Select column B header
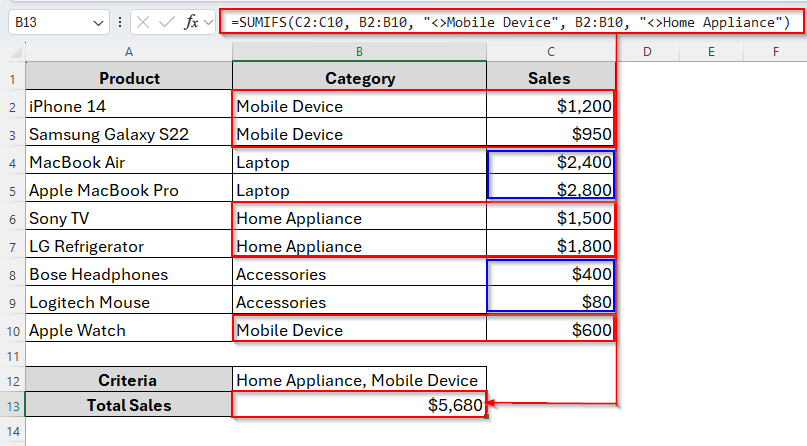The width and height of the screenshot is (807, 446). pos(359,51)
